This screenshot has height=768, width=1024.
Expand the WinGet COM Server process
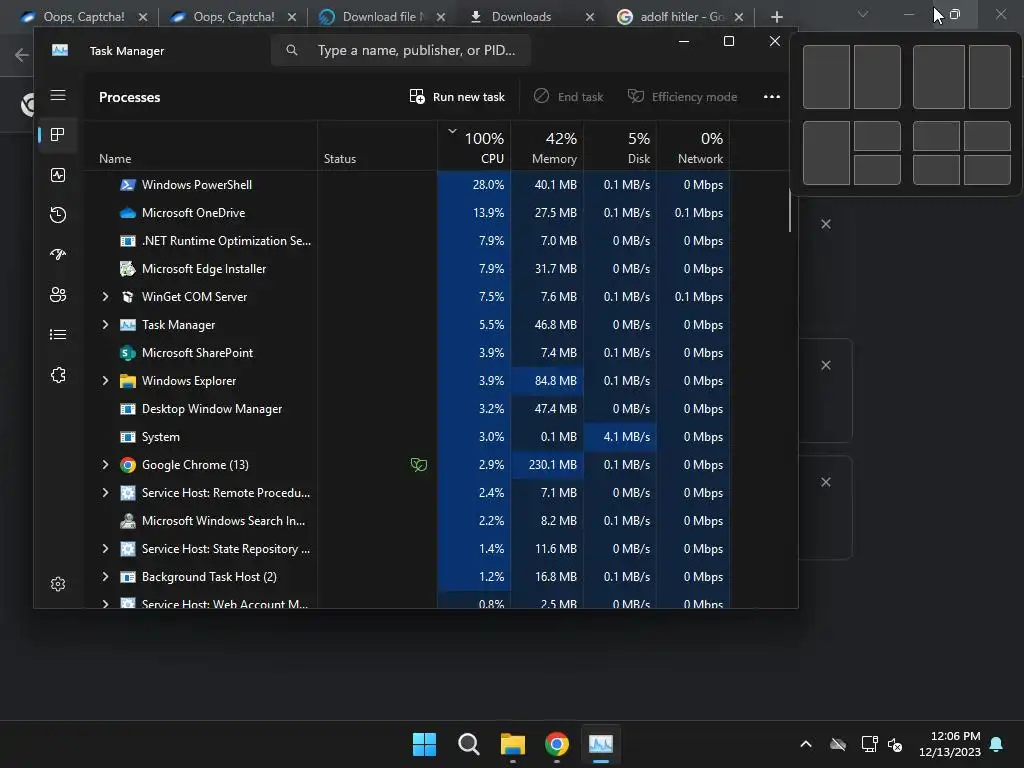point(105,296)
